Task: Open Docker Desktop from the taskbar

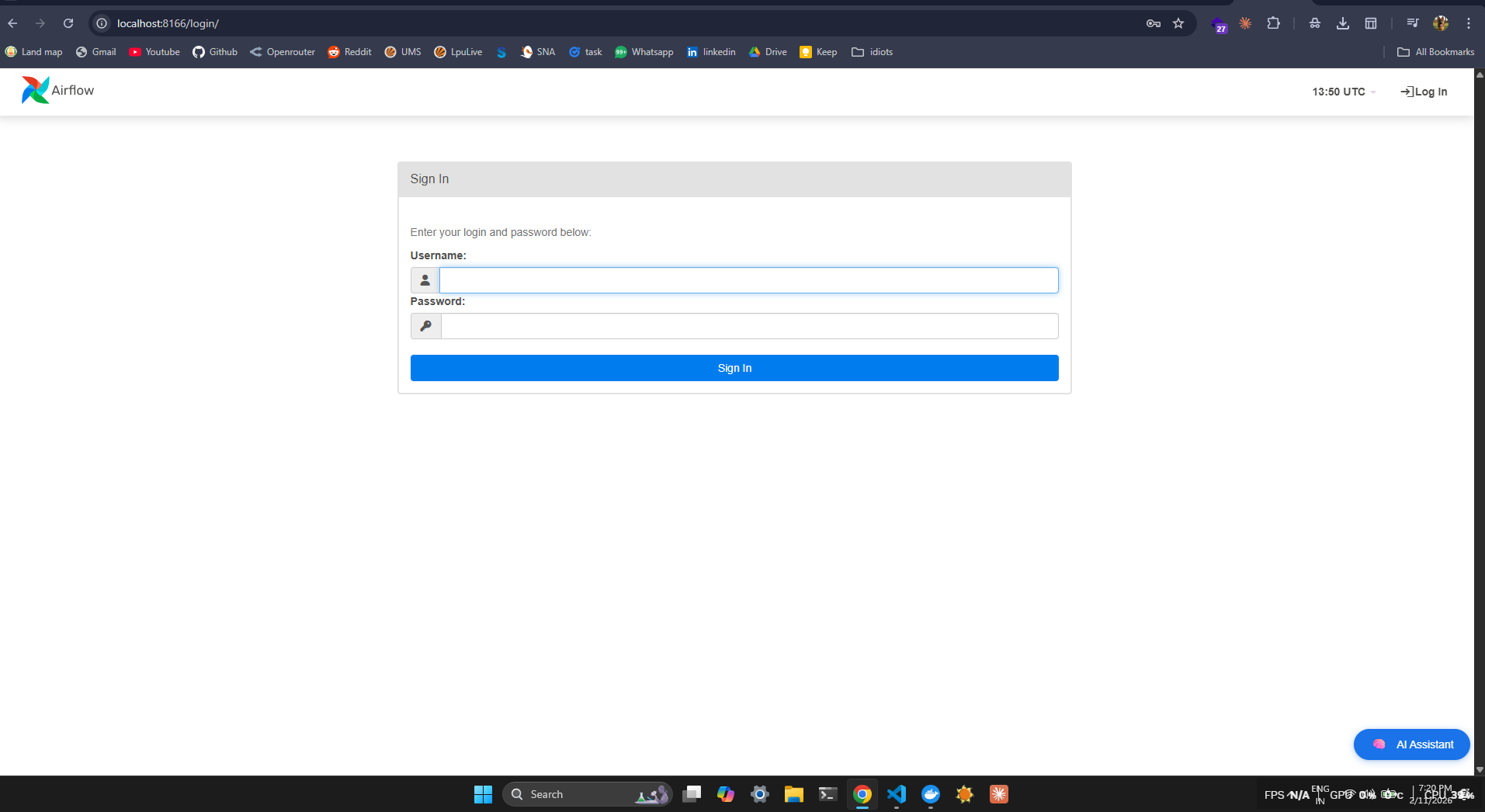Action: click(931, 794)
